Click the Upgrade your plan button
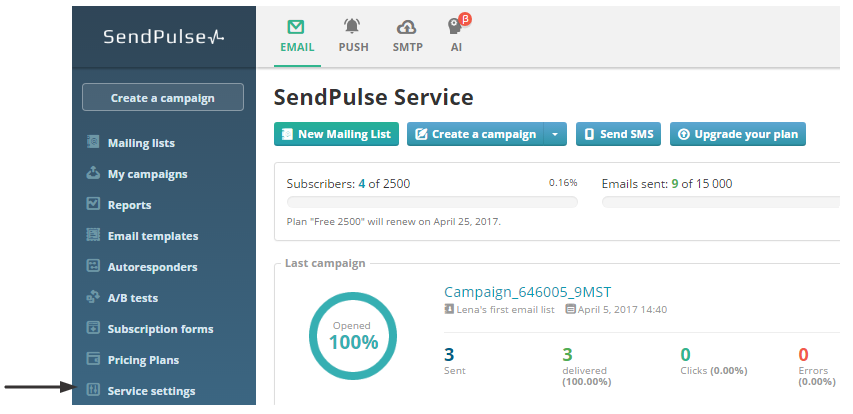 [738, 134]
